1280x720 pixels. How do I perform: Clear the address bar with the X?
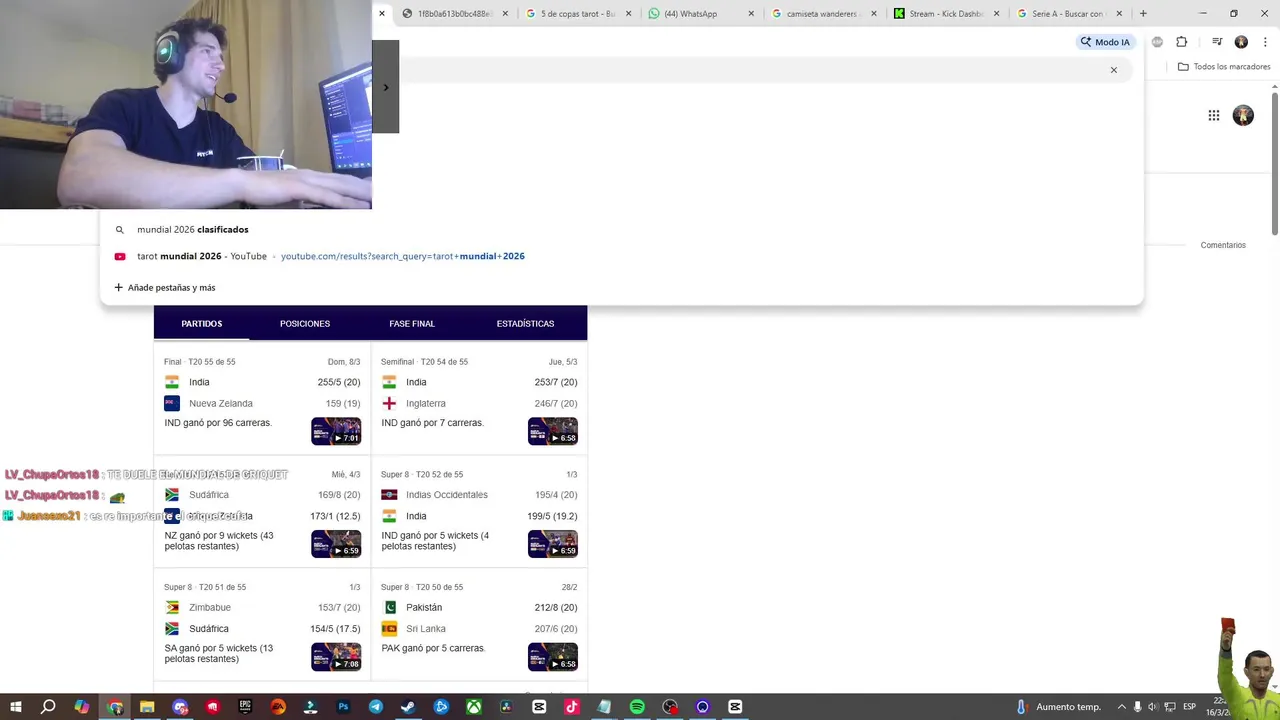tap(1113, 70)
